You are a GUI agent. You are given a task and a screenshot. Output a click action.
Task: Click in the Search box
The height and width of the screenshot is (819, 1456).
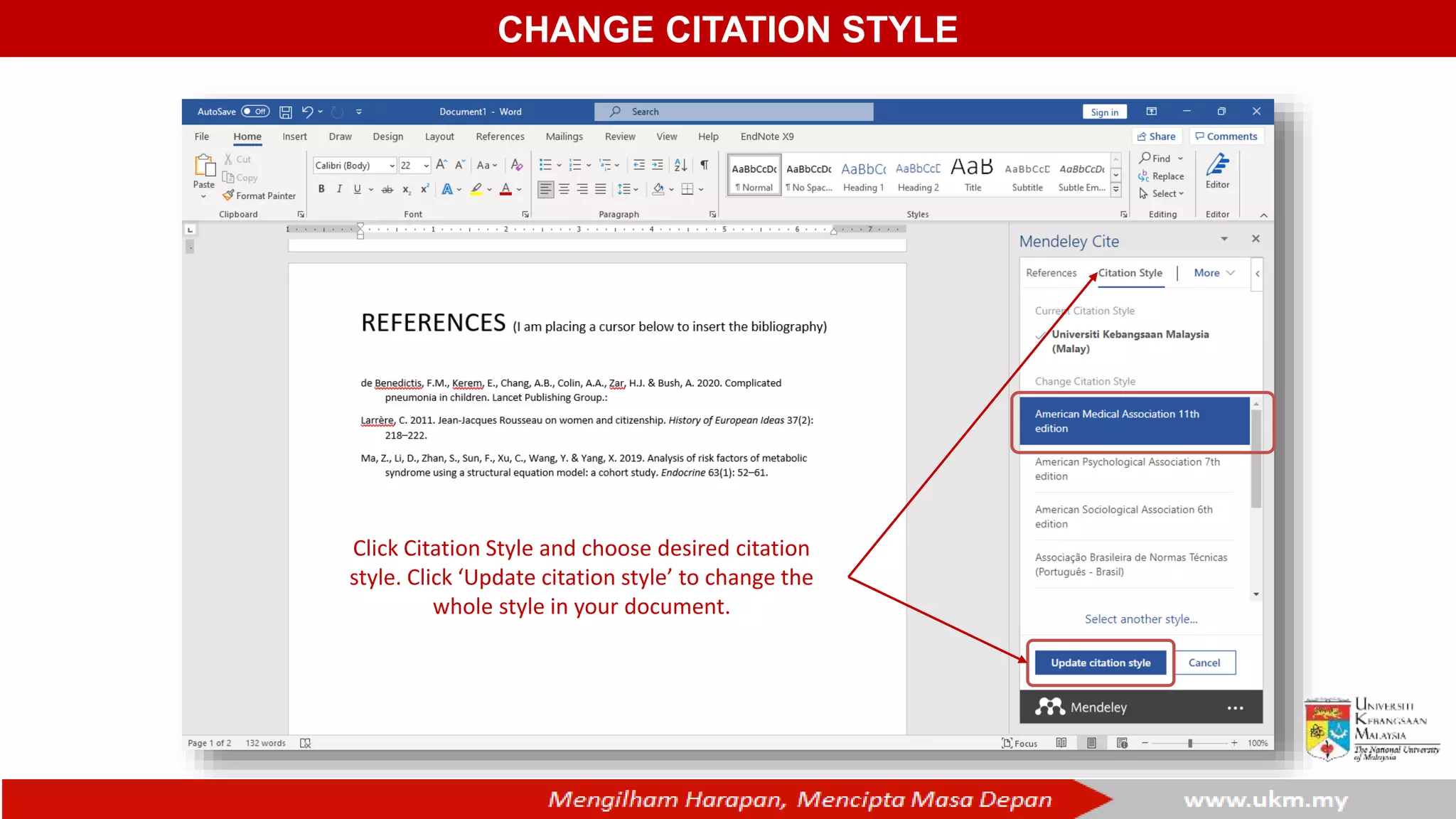point(734,112)
